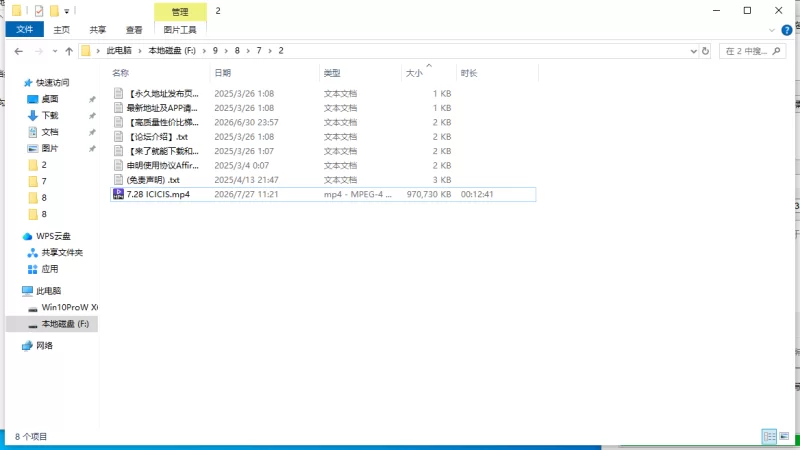The width and height of the screenshot is (800, 450).
Task: Open the 文件 menu tab
Action: pyautogui.click(x=24, y=30)
